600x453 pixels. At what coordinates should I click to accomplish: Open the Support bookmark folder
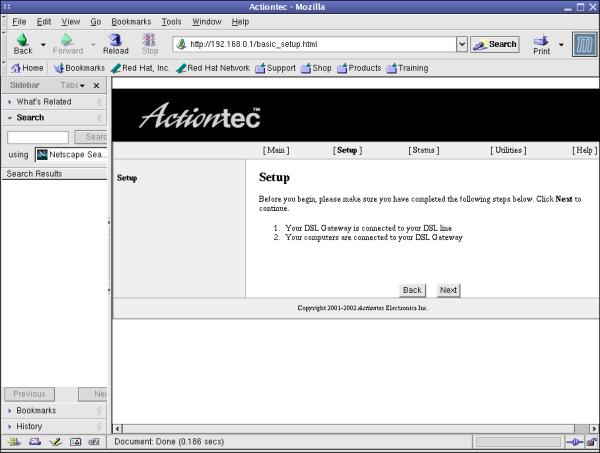point(275,68)
